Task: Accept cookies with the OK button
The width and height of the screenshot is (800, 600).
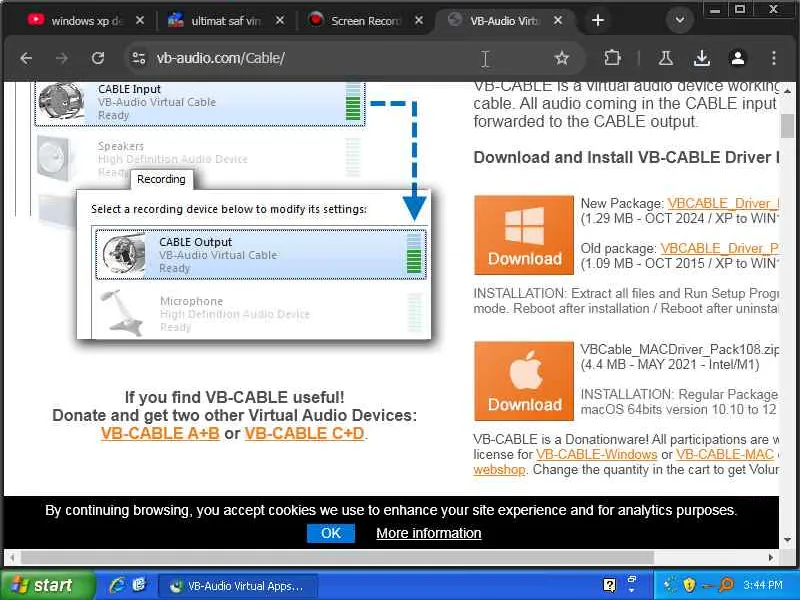Action: pos(331,533)
